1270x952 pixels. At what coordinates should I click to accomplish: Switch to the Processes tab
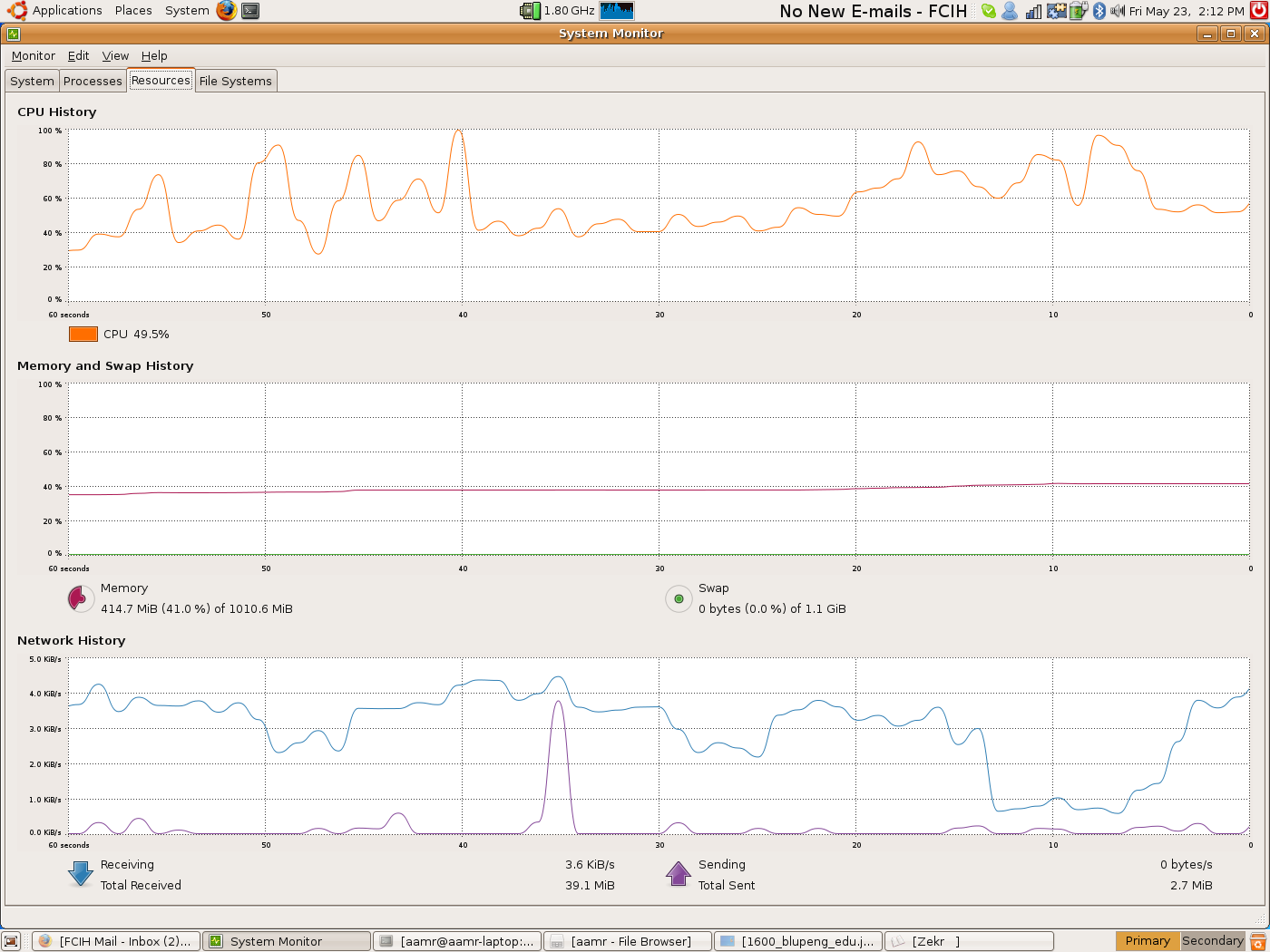point(93,81)
